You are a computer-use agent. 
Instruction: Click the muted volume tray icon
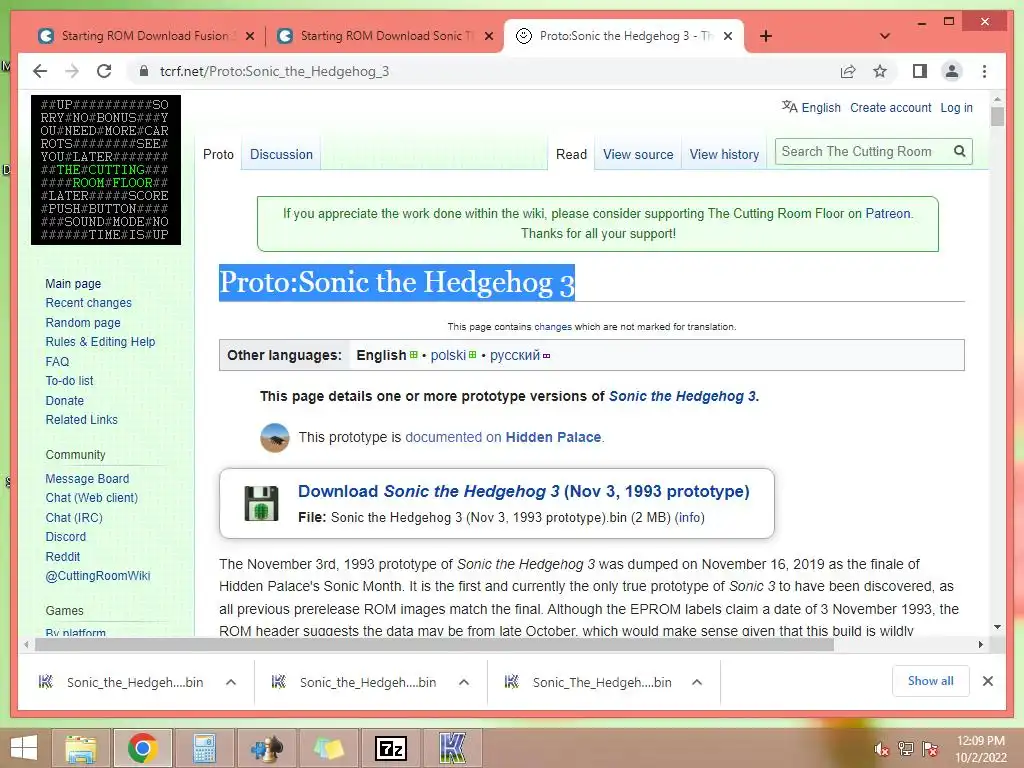pos(881,749)
